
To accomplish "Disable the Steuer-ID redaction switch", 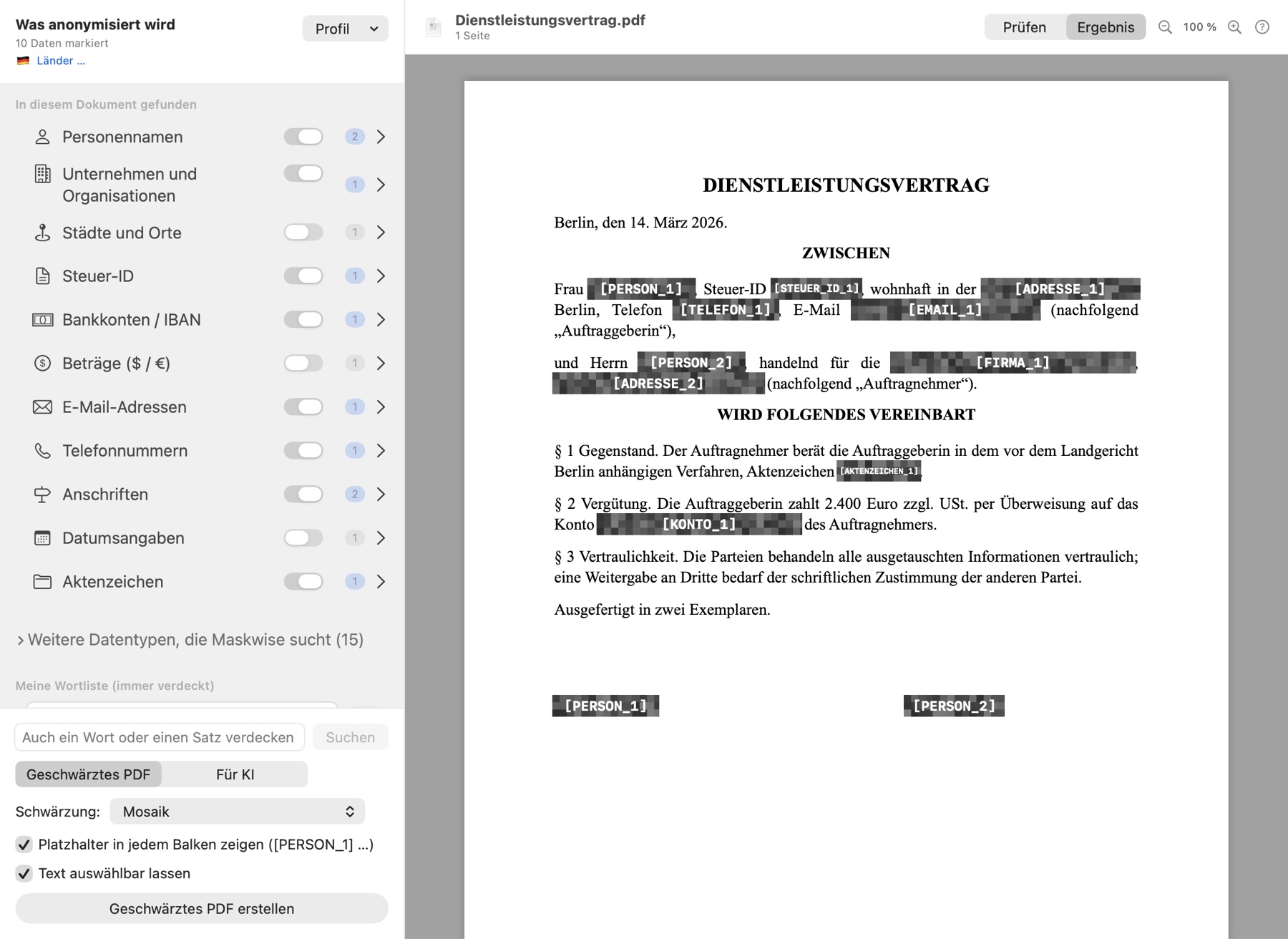I will pyautogui.click(x=303, y=276).
